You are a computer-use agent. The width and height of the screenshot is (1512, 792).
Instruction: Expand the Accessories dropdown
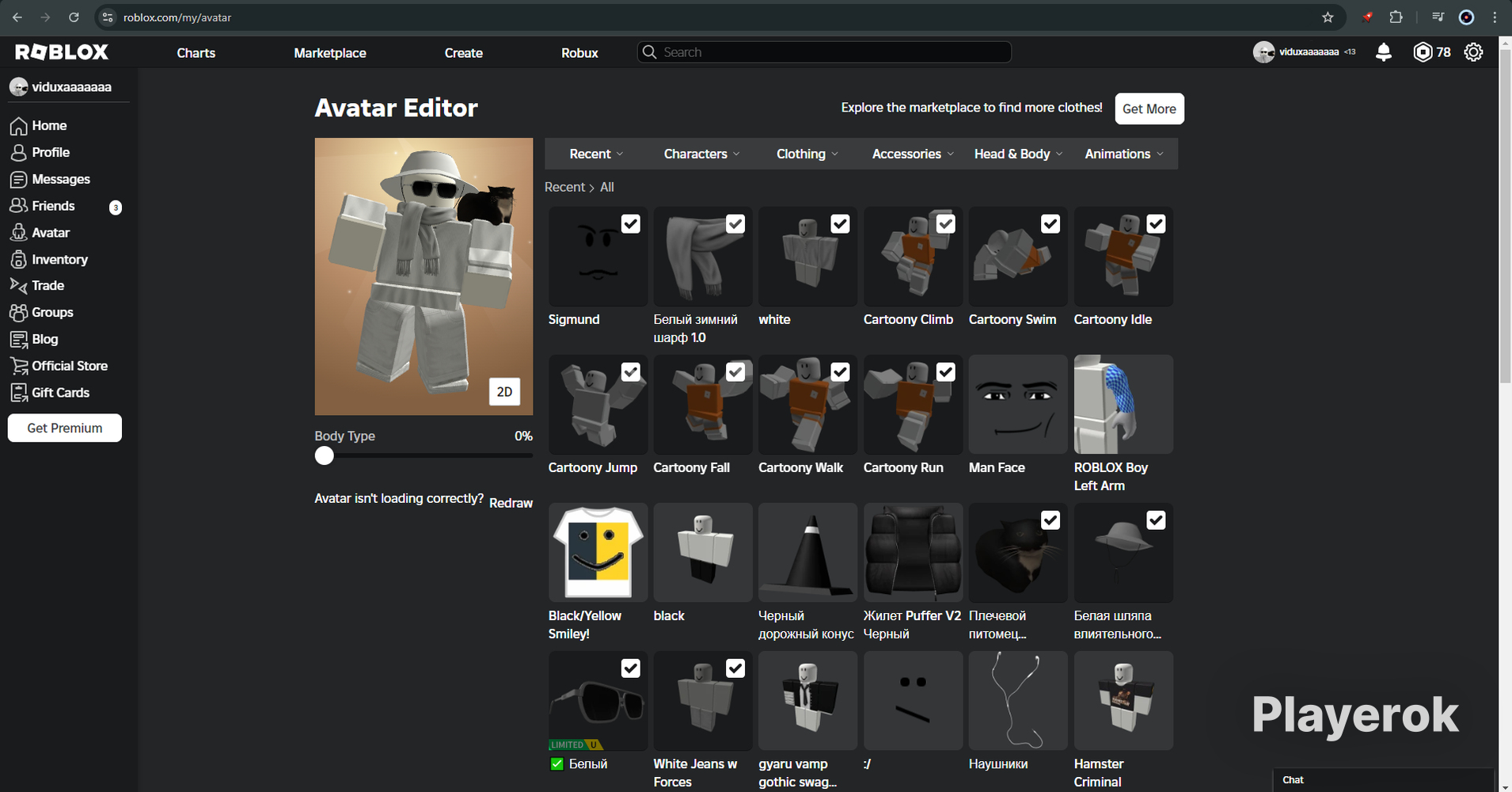point(912,154)
